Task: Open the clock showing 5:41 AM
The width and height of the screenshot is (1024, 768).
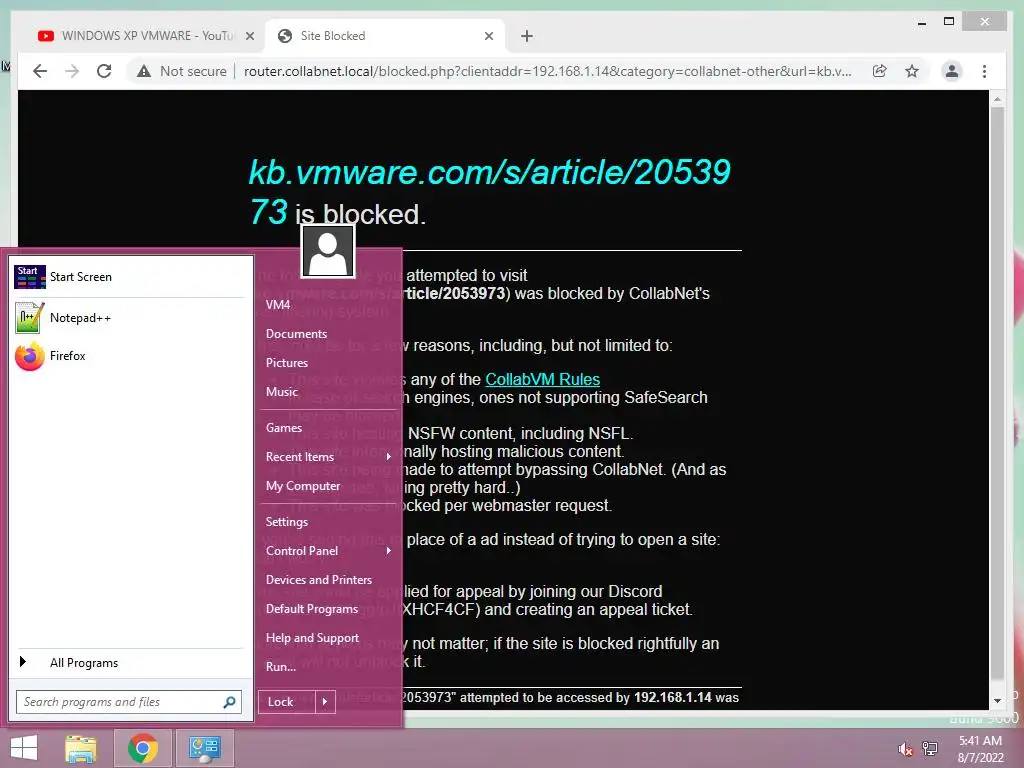Action: (980, 749)
